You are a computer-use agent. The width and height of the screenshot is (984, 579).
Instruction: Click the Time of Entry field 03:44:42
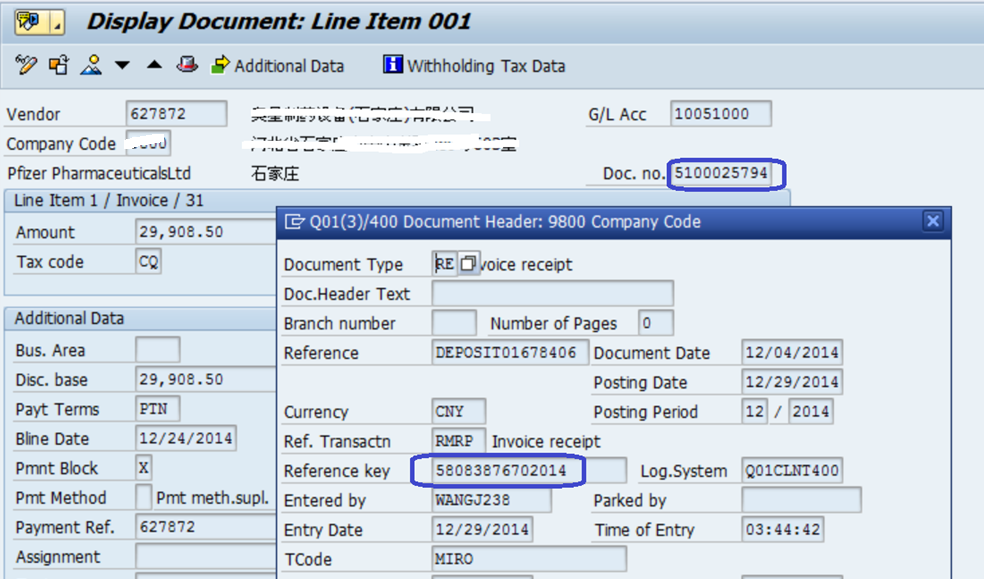[x=782, y=529]
